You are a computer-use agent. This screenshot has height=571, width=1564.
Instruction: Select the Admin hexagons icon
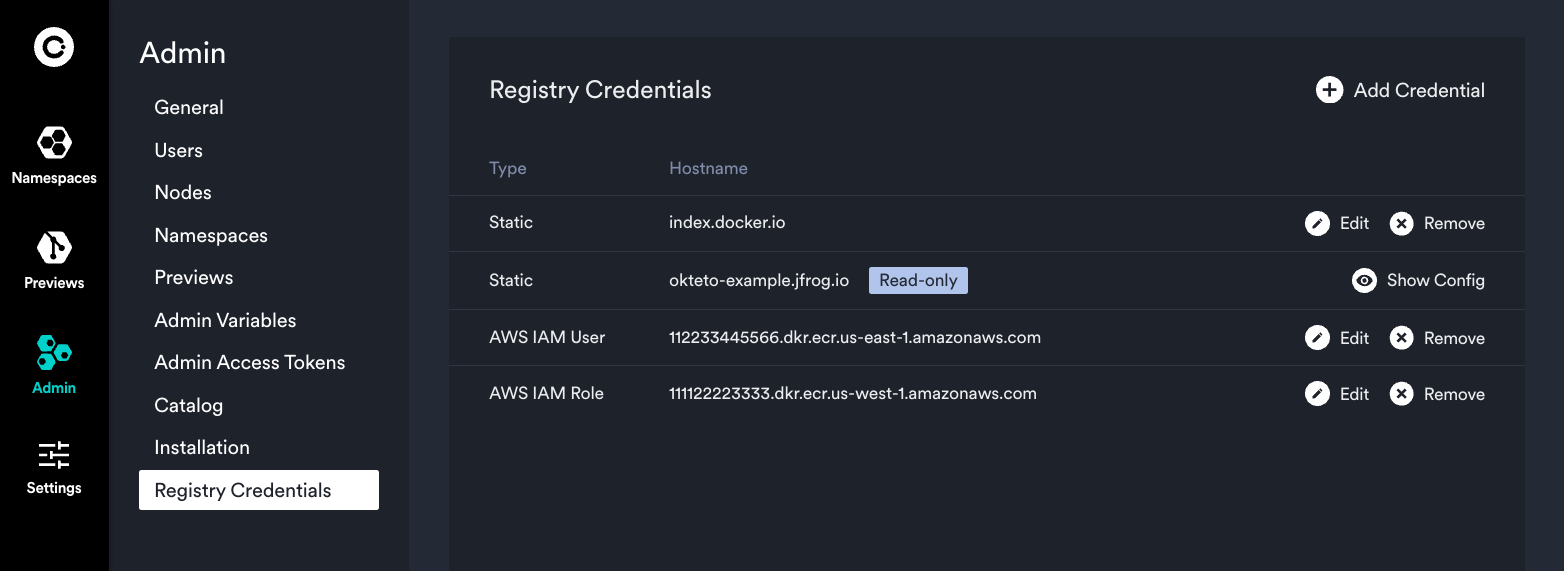point(54,352)
